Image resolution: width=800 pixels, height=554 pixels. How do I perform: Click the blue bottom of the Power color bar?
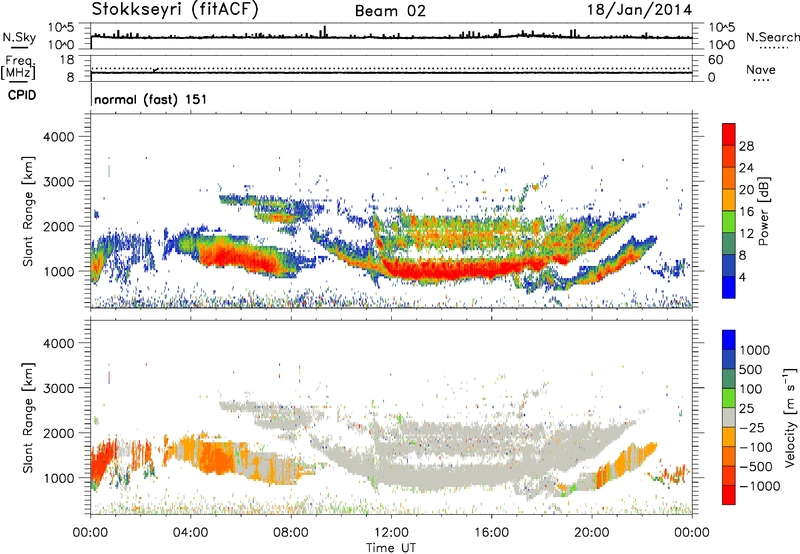point(729,287)
